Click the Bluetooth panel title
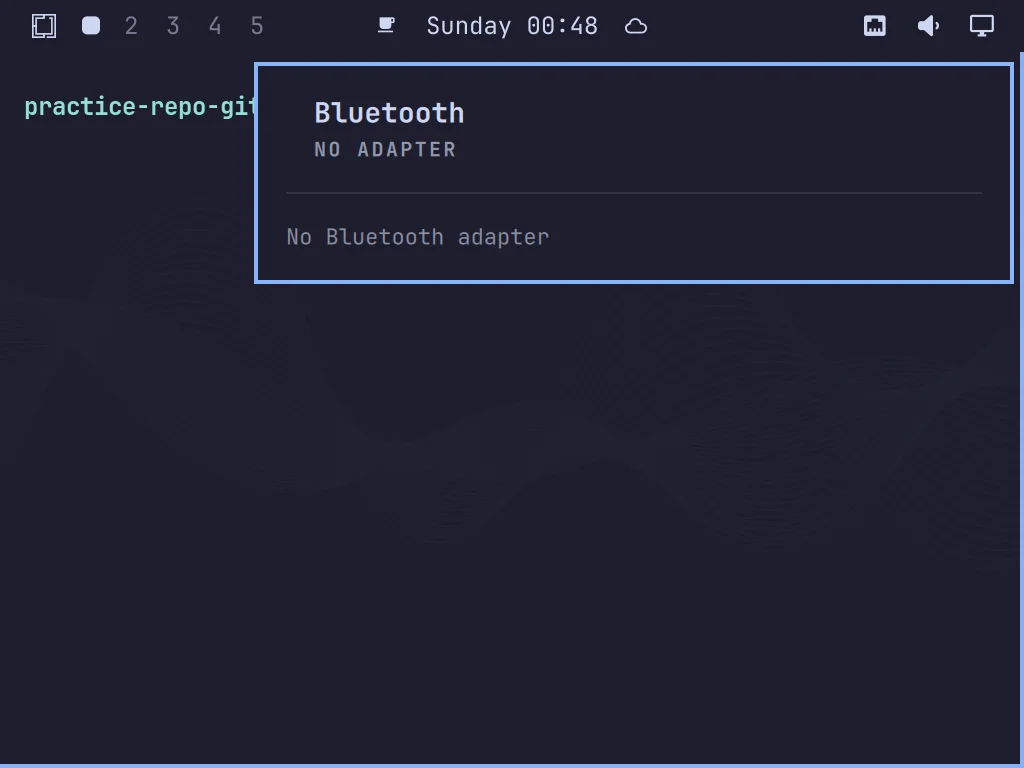Screen dimensions: 1024x768 [389, 113]
